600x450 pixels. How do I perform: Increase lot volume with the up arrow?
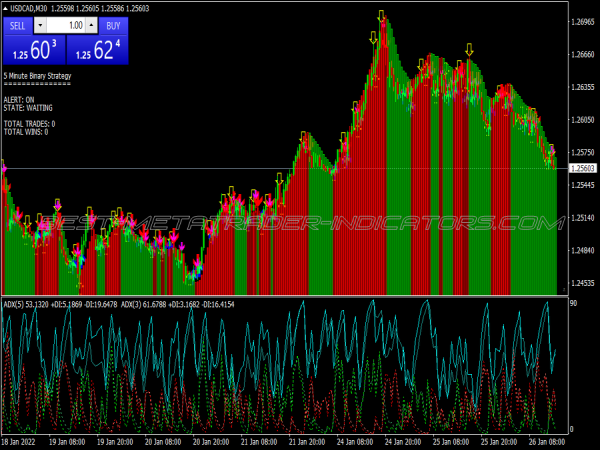(91, 26)
